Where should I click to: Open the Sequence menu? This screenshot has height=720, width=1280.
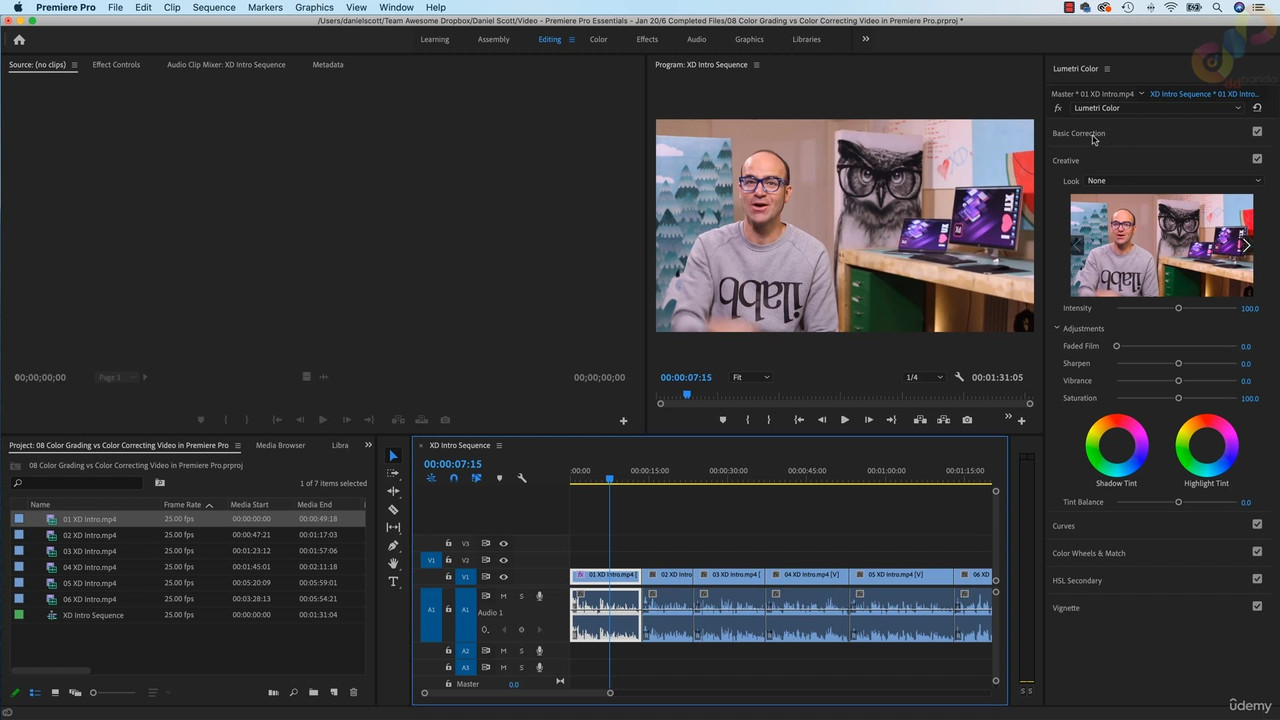tap(214, 7)
